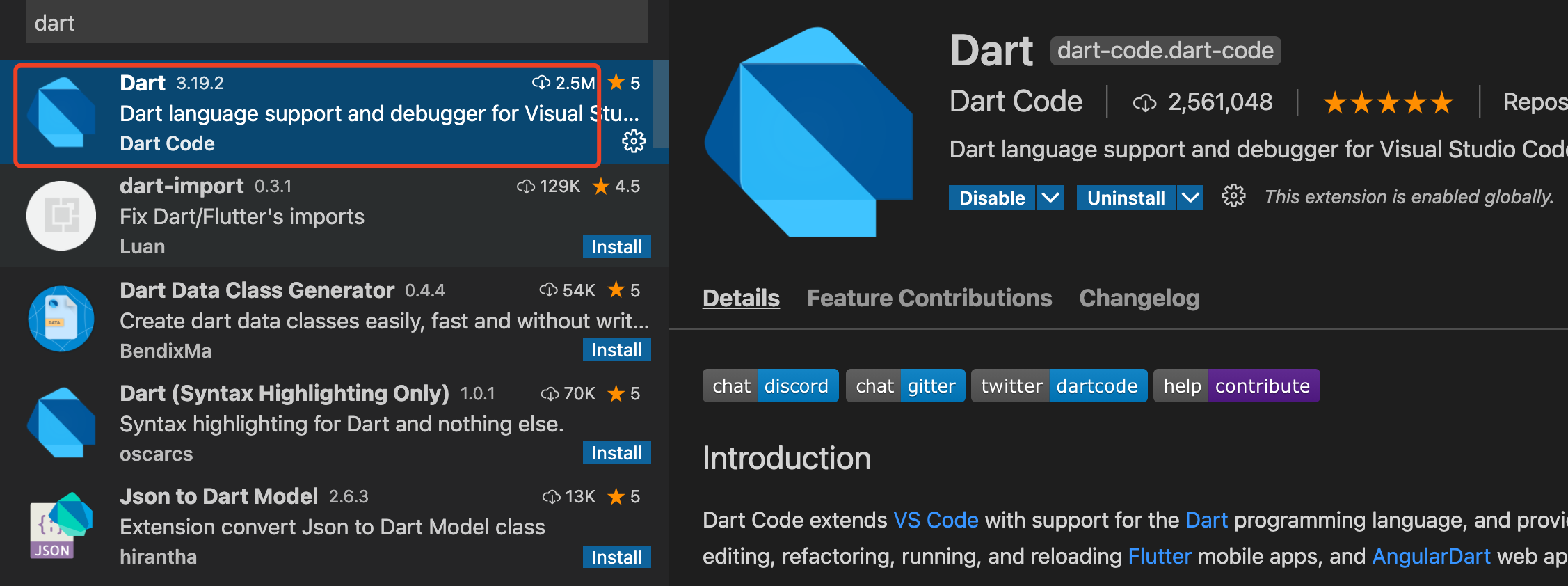Click the extension list scrollbar thumb
The image size is (1568, 586).
click(x=661, y=104)
